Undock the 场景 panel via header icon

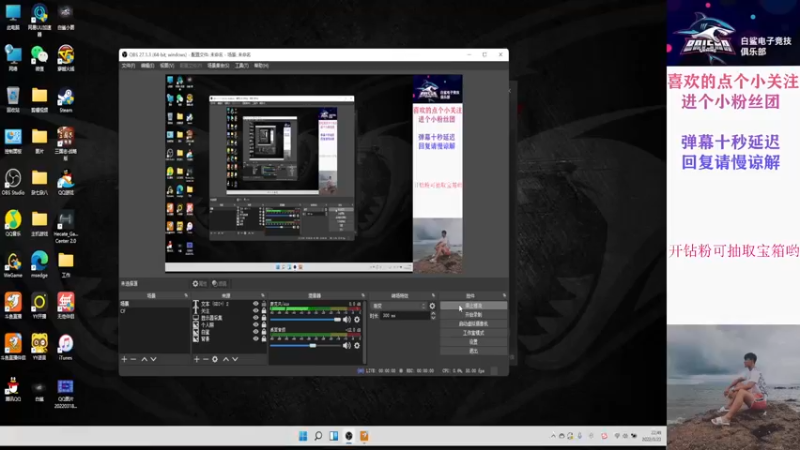[186, 295]
